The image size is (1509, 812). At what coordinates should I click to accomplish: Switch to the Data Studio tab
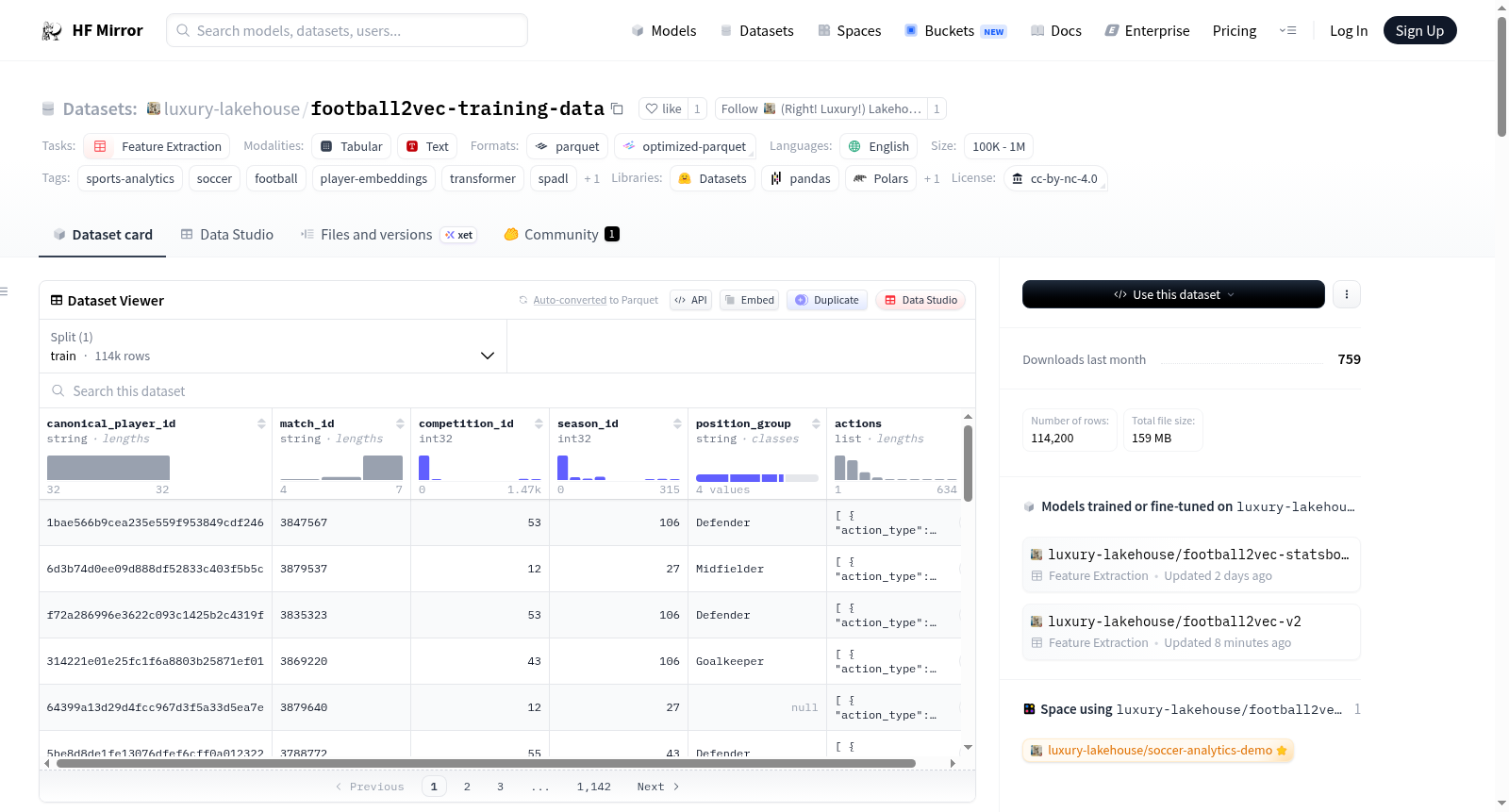pyautogui.click(x=227, y=235)
